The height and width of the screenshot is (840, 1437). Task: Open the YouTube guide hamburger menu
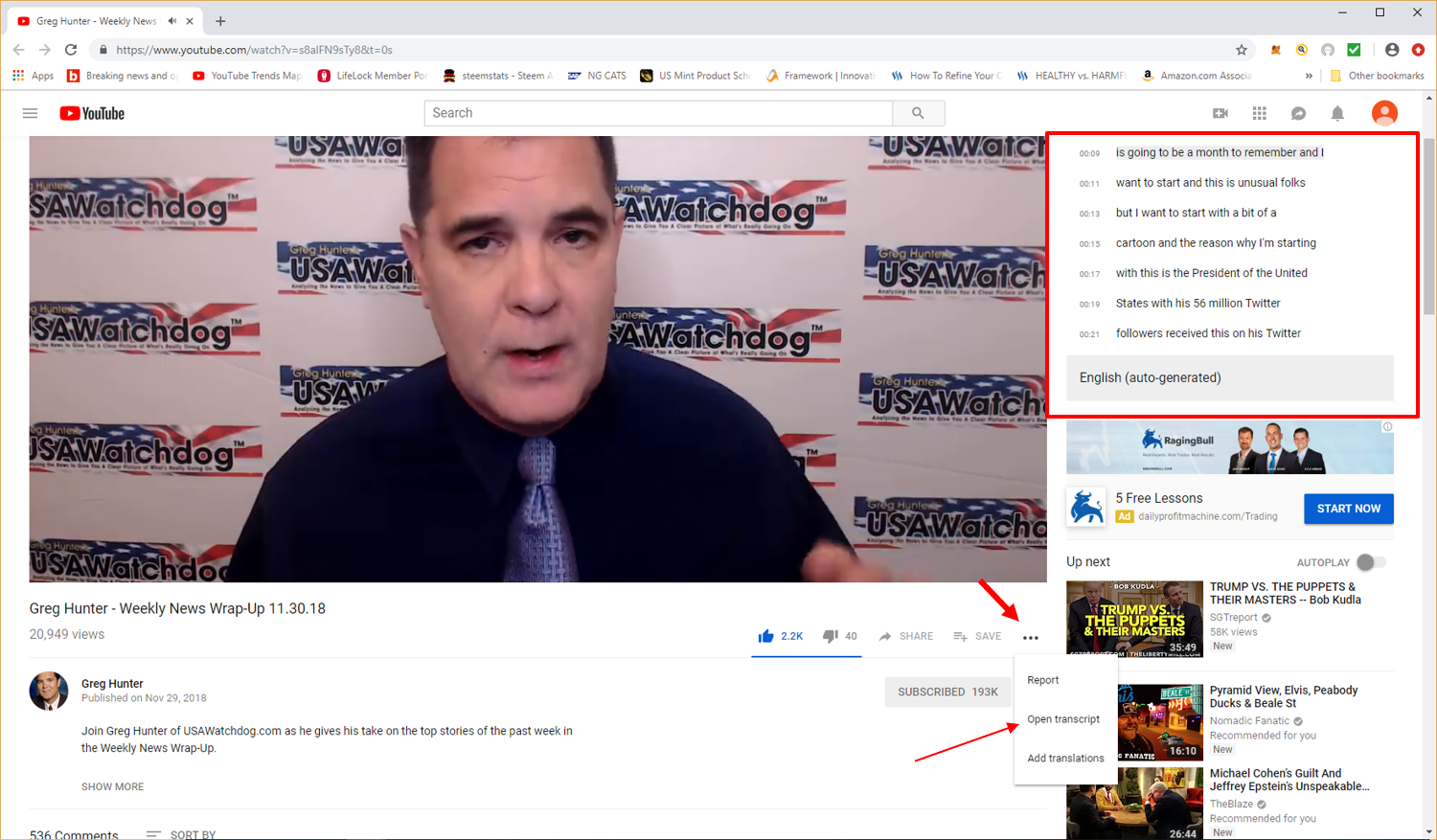[30, 113]
